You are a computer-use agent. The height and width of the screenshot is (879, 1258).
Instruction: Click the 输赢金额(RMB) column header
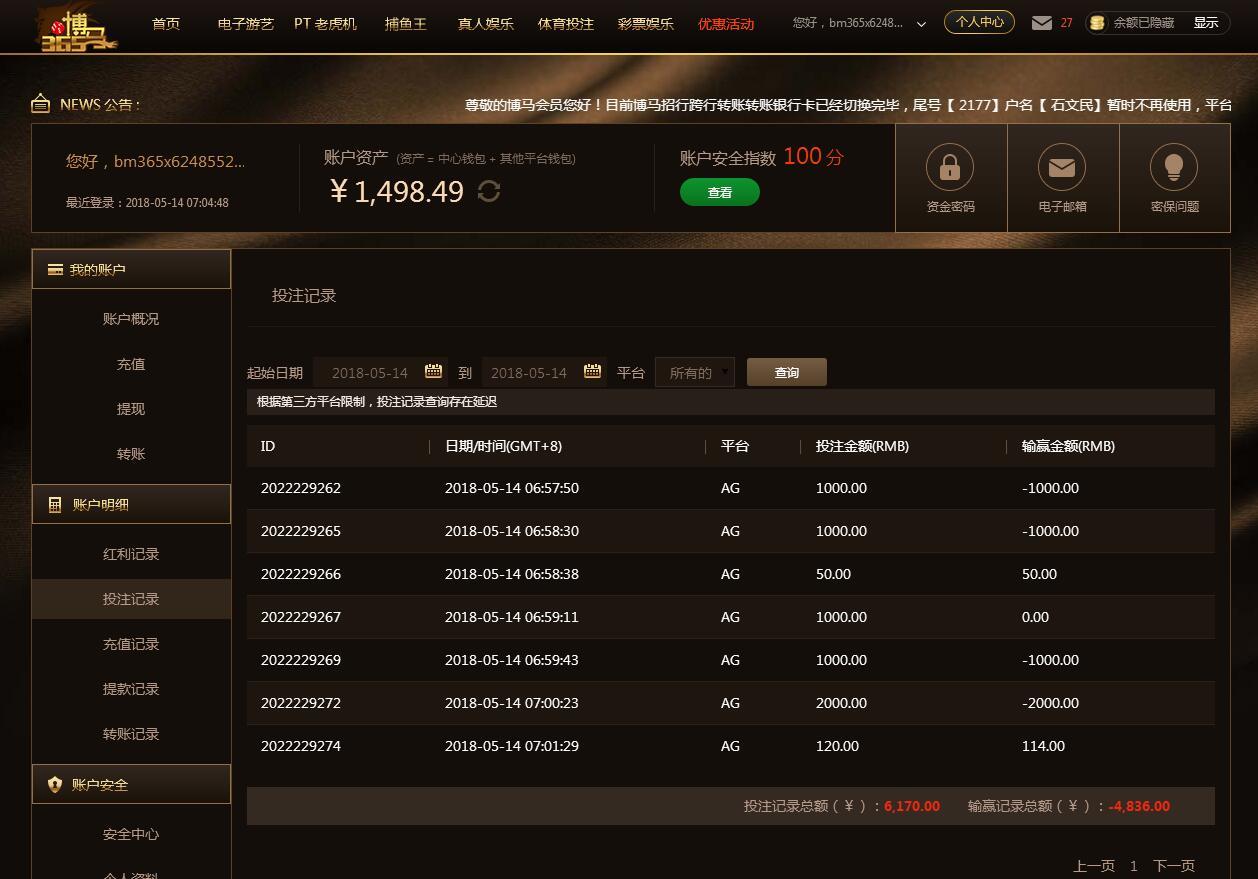click(1068, 446)
